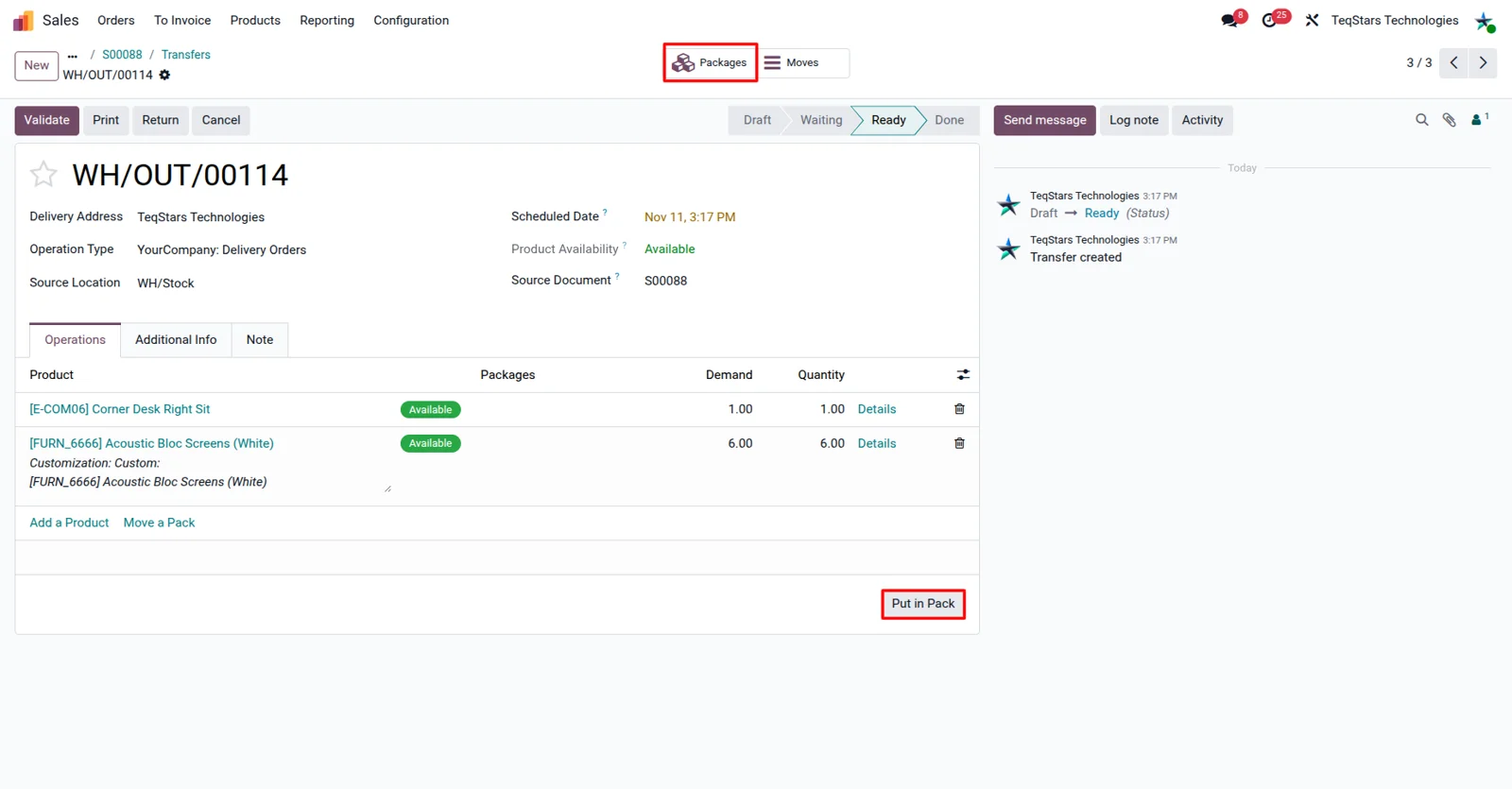1512x789 pixels.
Task: Delete the Corner Desk Right Sit line
Action: coord(959,409)
